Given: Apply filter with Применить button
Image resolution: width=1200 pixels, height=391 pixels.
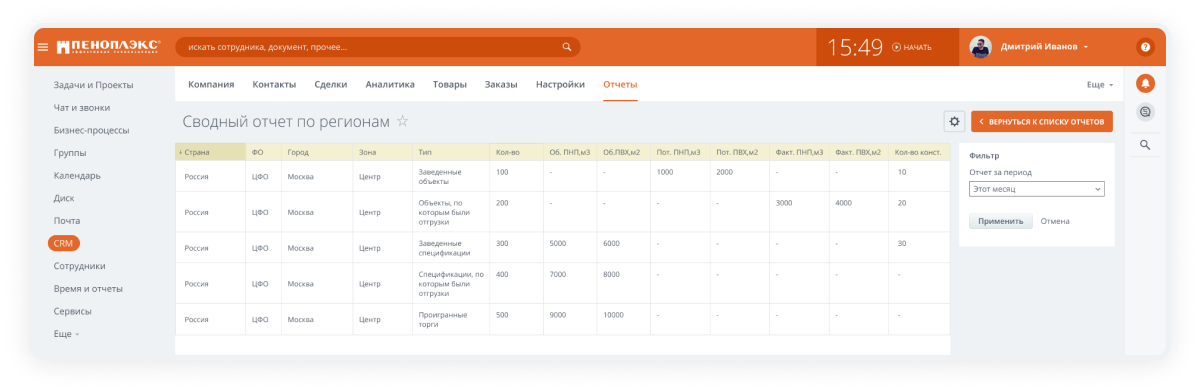Looking at the screenshot, I should 1001,221.
